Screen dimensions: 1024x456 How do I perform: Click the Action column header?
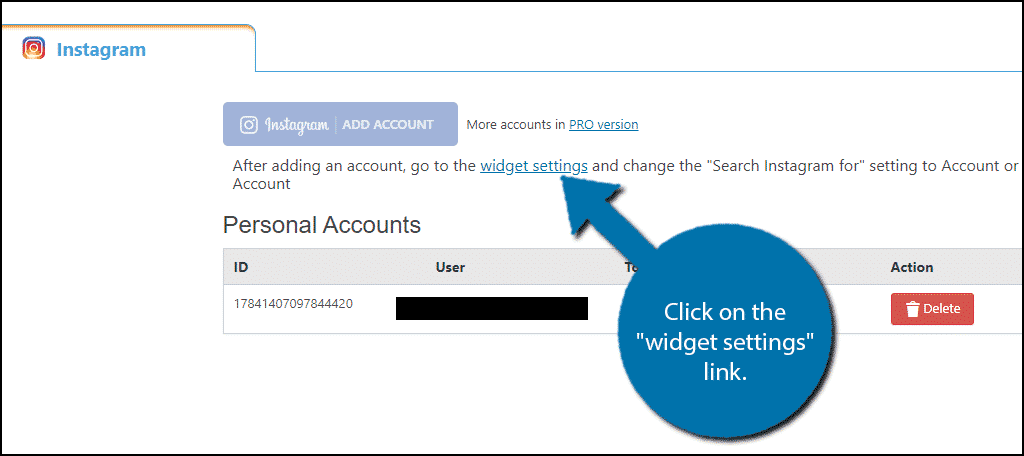pyautogui.click(x=912, y=267)
